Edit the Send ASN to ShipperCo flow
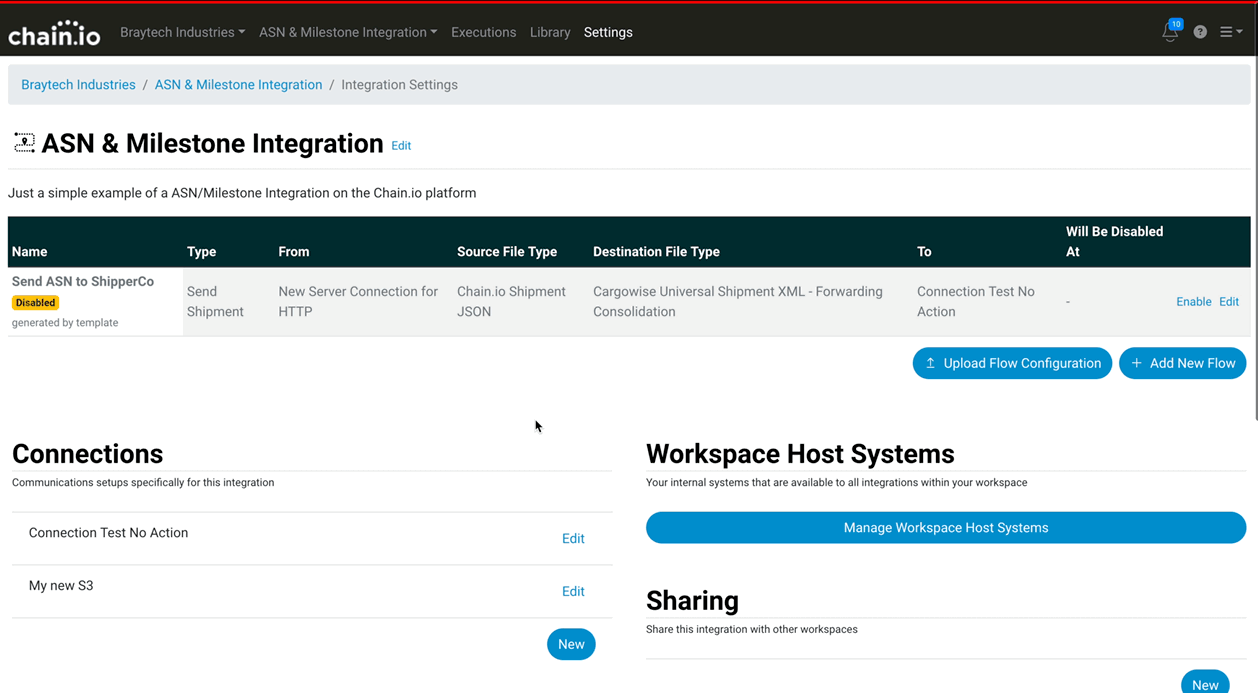Viewport: 1258px width, 693px height. tap(1229, 302)
